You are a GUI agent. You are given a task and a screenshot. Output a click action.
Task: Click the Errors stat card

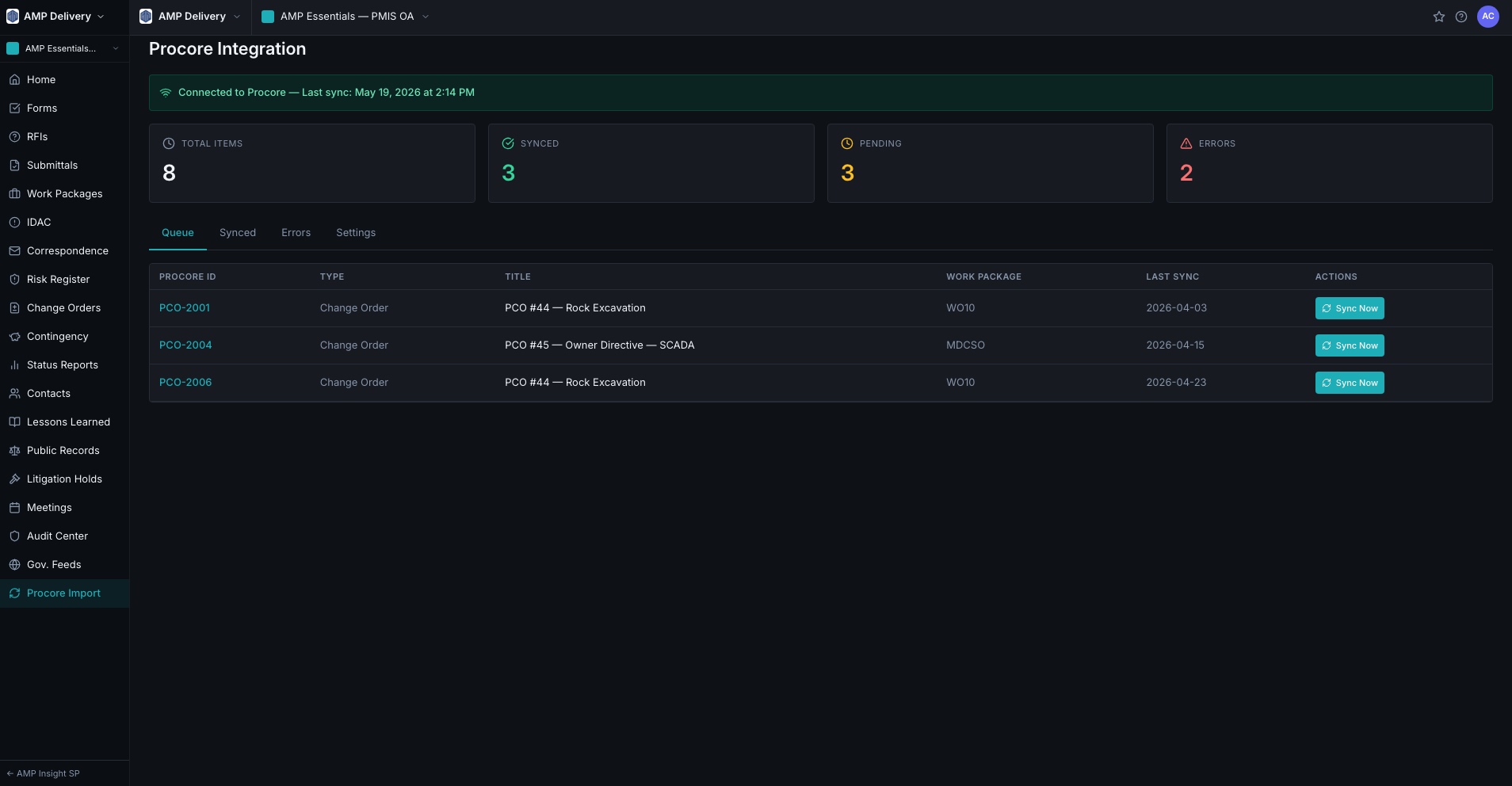click(1330, 163)
